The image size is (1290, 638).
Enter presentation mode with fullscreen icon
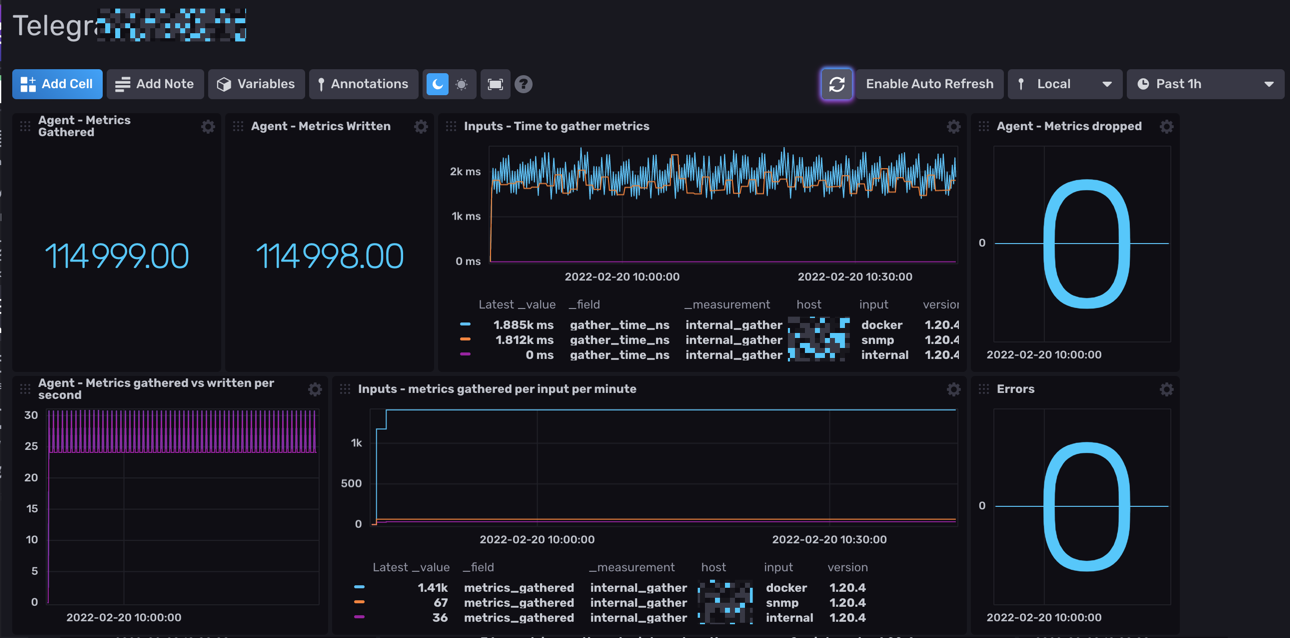(x=495, y=84)
